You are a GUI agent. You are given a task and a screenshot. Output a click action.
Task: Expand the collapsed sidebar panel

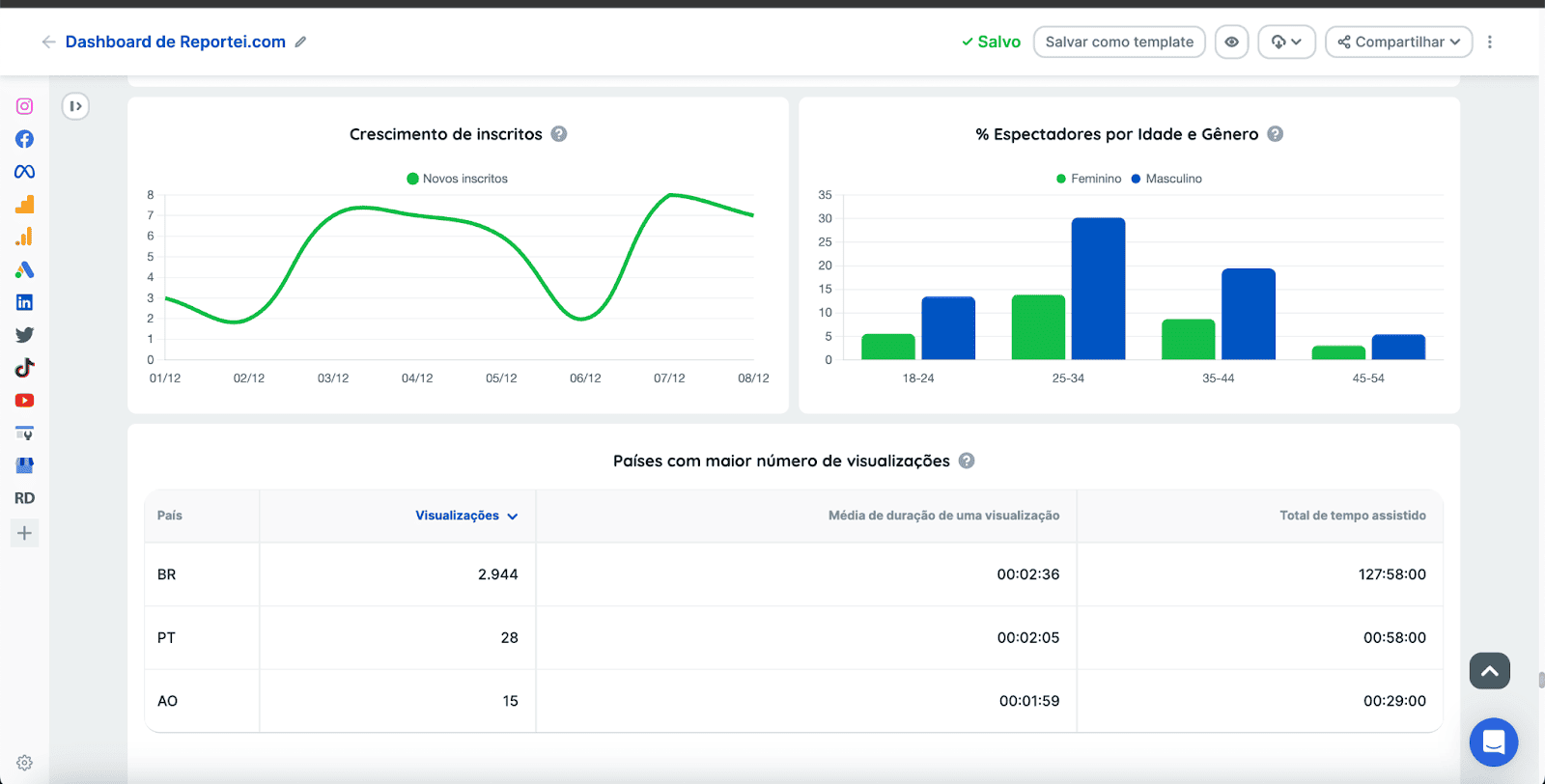(x=75, y=106)
